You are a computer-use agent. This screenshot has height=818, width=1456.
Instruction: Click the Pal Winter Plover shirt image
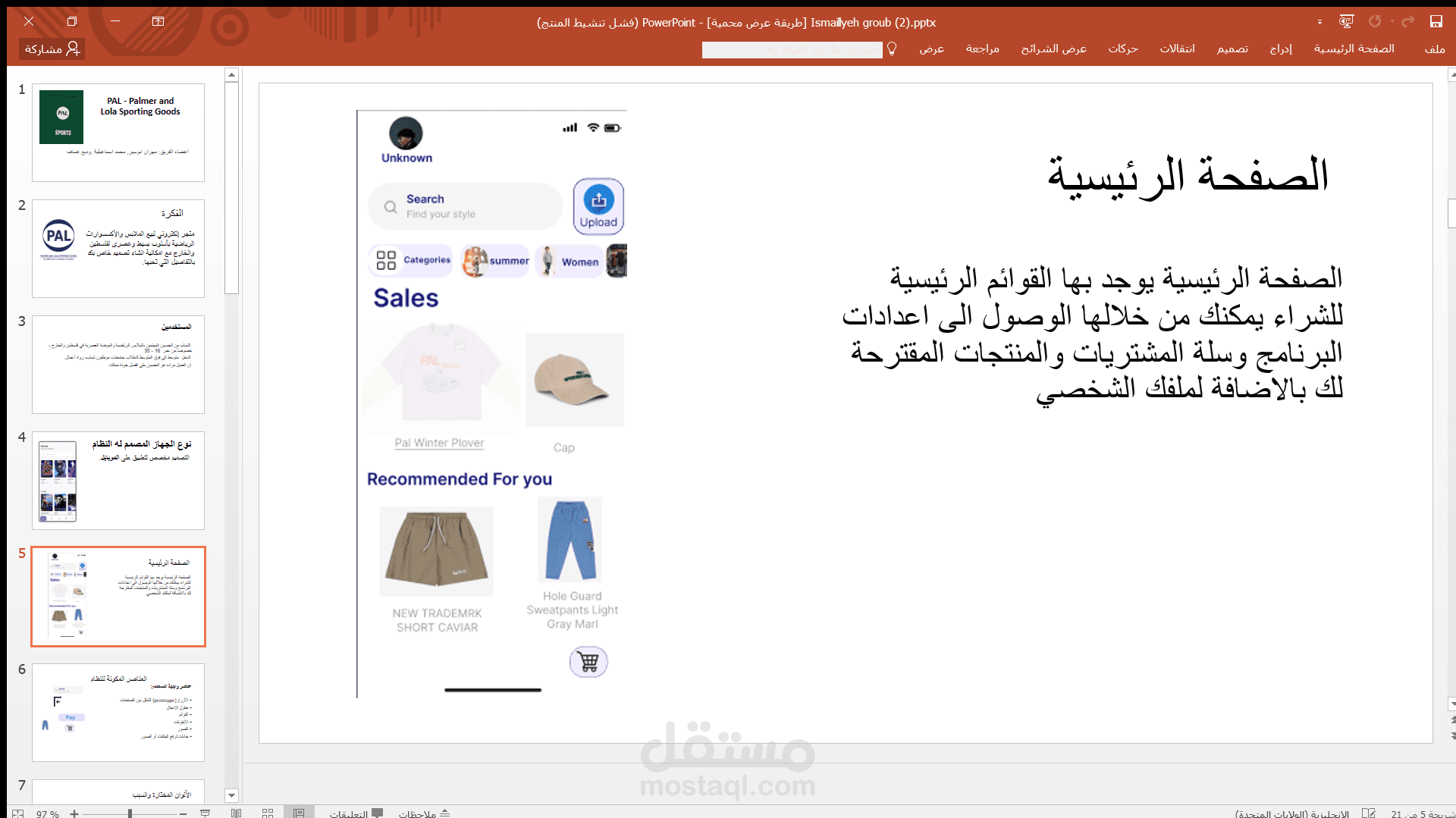441,375
